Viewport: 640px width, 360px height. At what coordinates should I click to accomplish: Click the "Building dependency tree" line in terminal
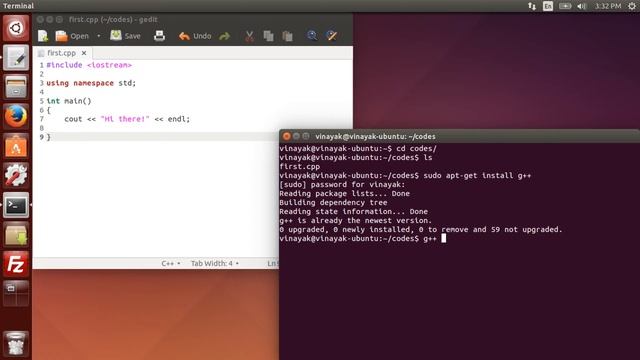pos(333,202)
